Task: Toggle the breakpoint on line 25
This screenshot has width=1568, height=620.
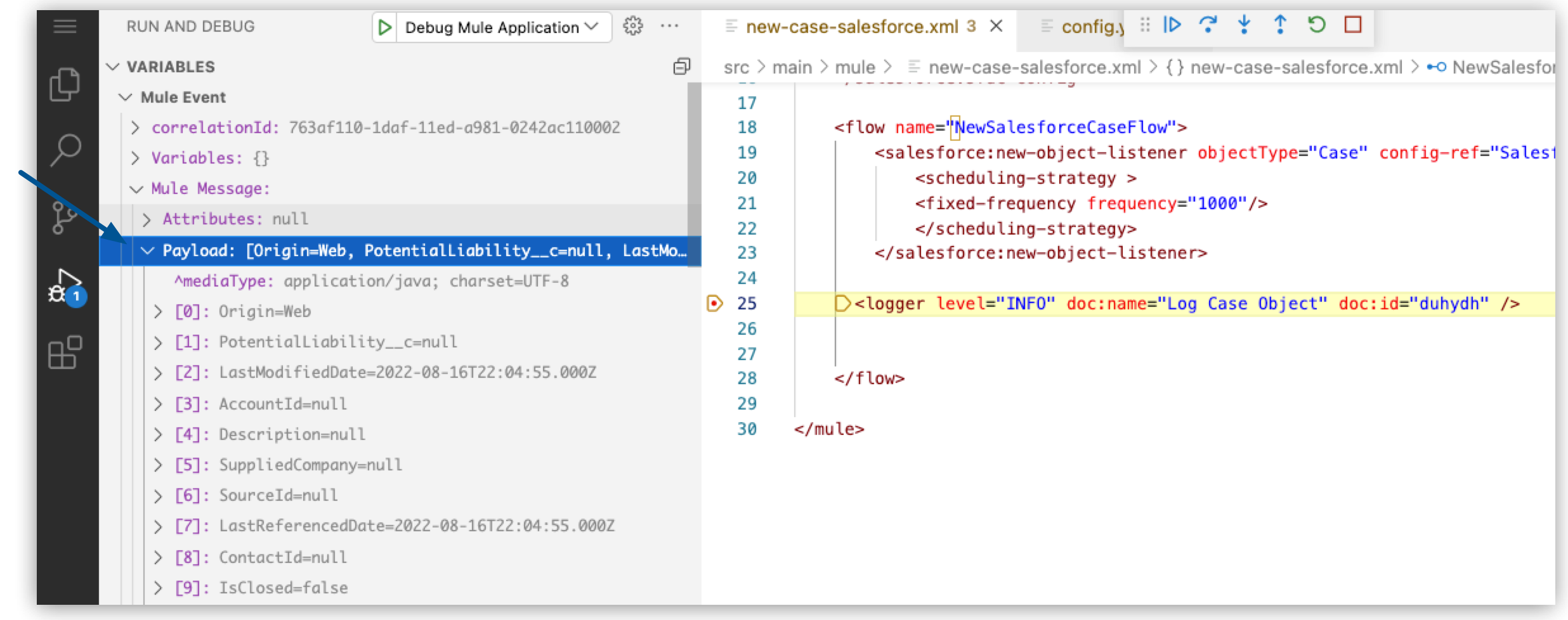Action: coord(715,304)
